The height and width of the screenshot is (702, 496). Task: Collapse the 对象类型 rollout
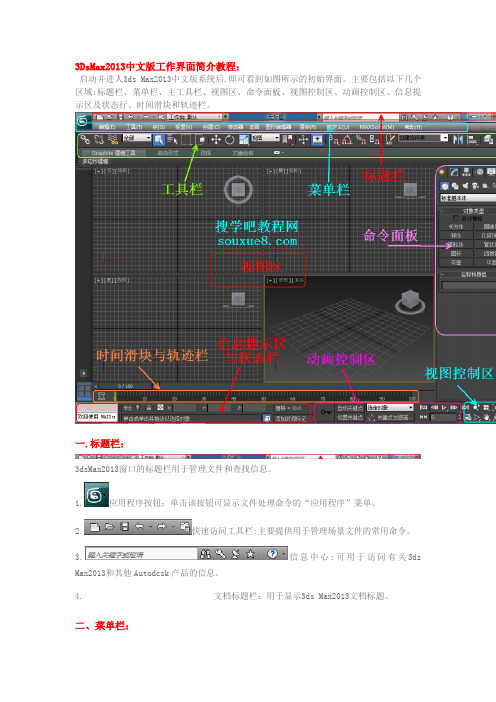click(468, 211)
